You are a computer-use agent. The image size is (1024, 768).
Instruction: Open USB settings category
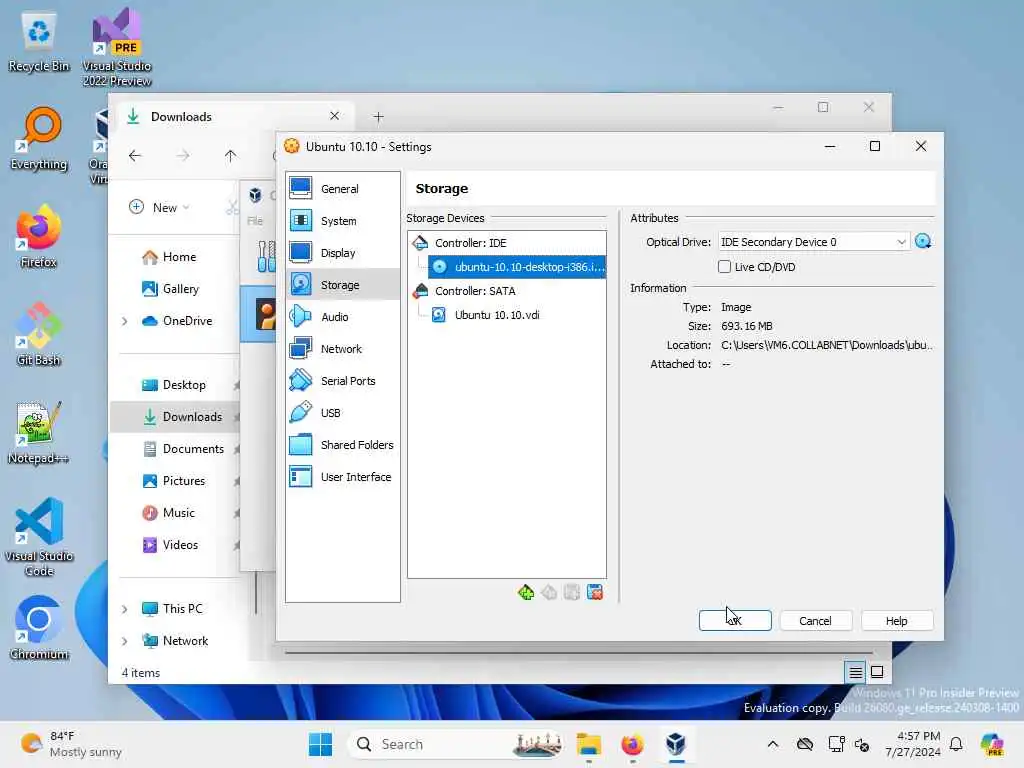tap(342, 413)
